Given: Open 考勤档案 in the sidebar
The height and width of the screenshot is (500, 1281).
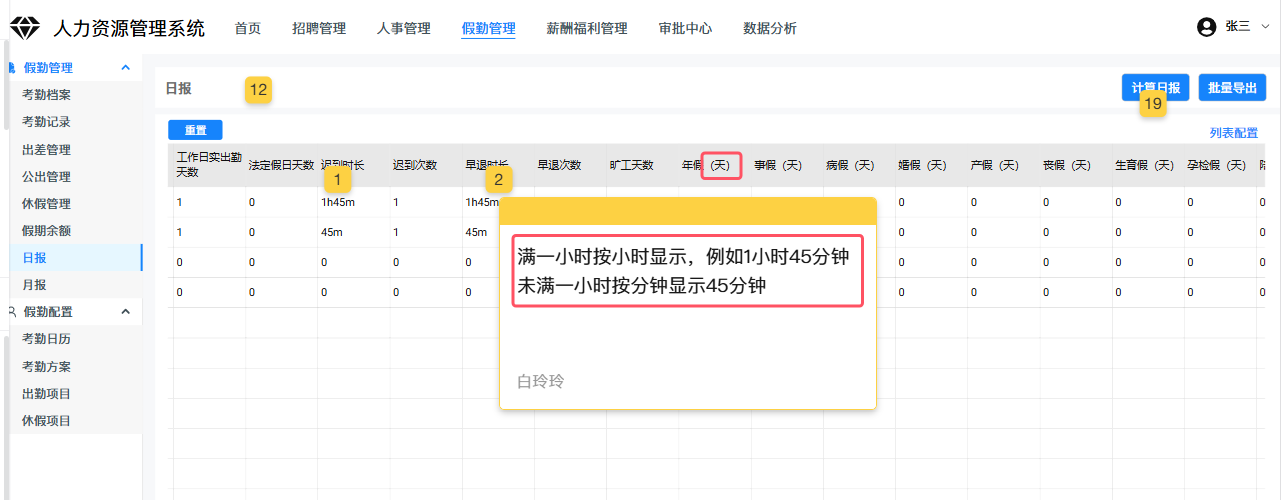Looking at the screenshot, I should pos(46,95).
